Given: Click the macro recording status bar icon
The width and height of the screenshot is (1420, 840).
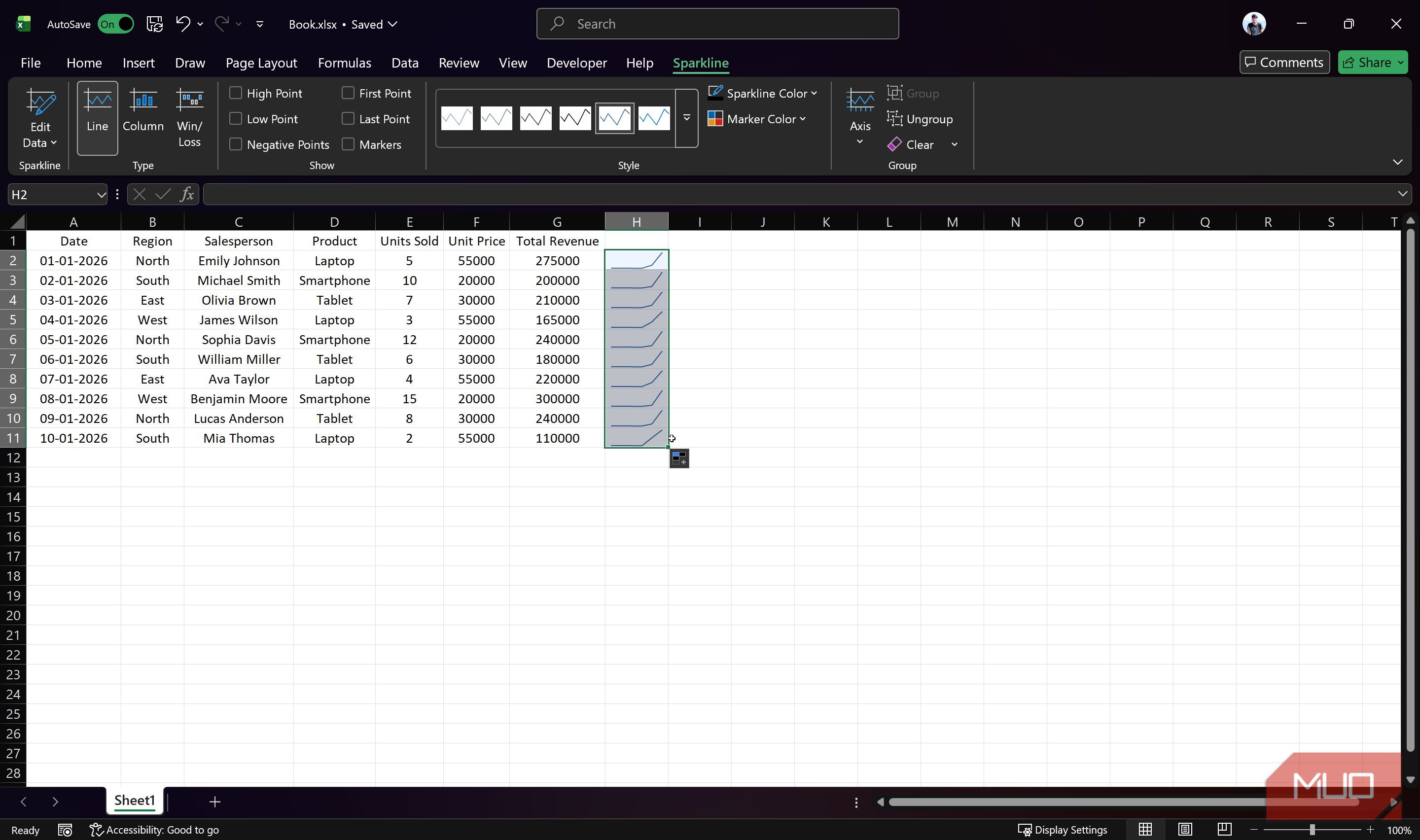Looking at the screenshot, I should point(65,830).
